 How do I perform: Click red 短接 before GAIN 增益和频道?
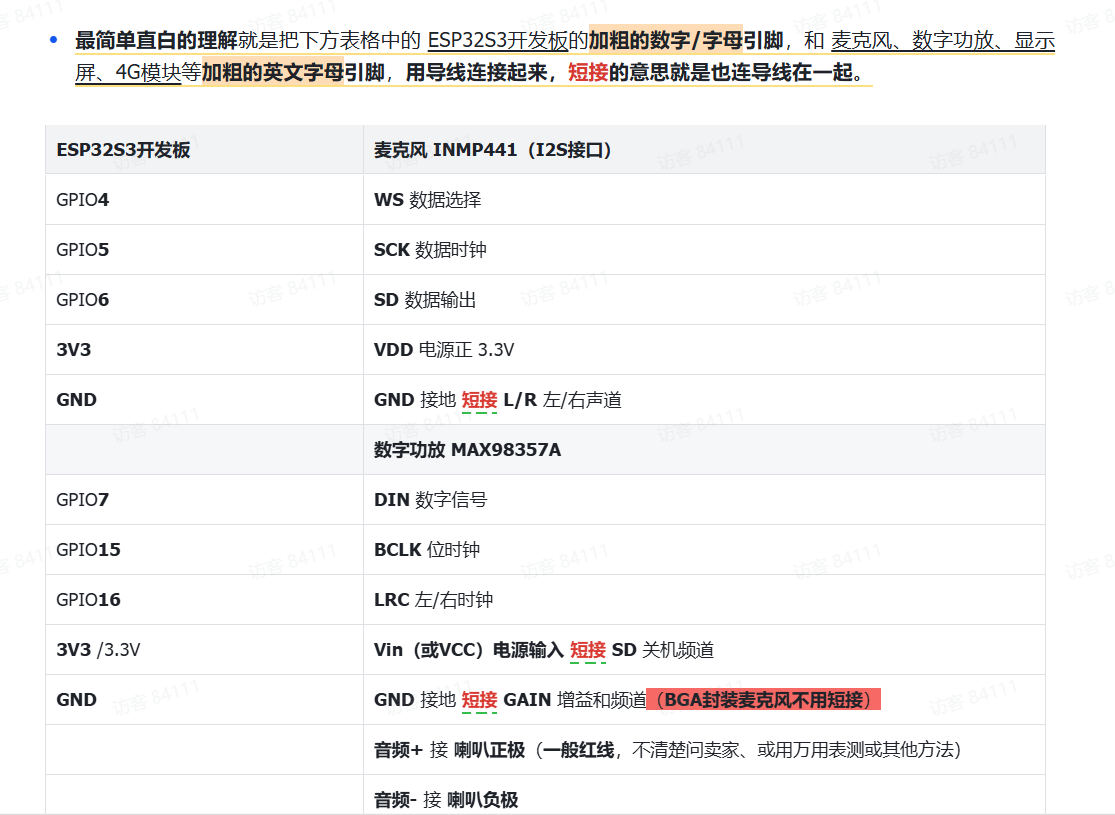(x=479, y=700)
